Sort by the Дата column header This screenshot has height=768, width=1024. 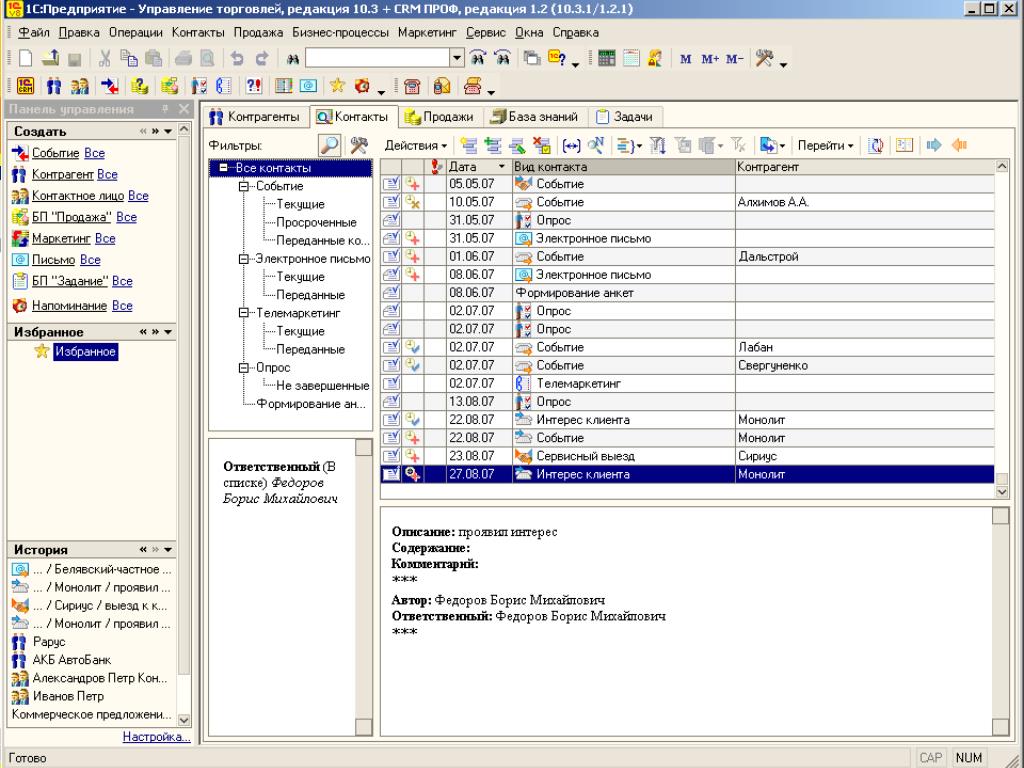click(x=479, y=167)
